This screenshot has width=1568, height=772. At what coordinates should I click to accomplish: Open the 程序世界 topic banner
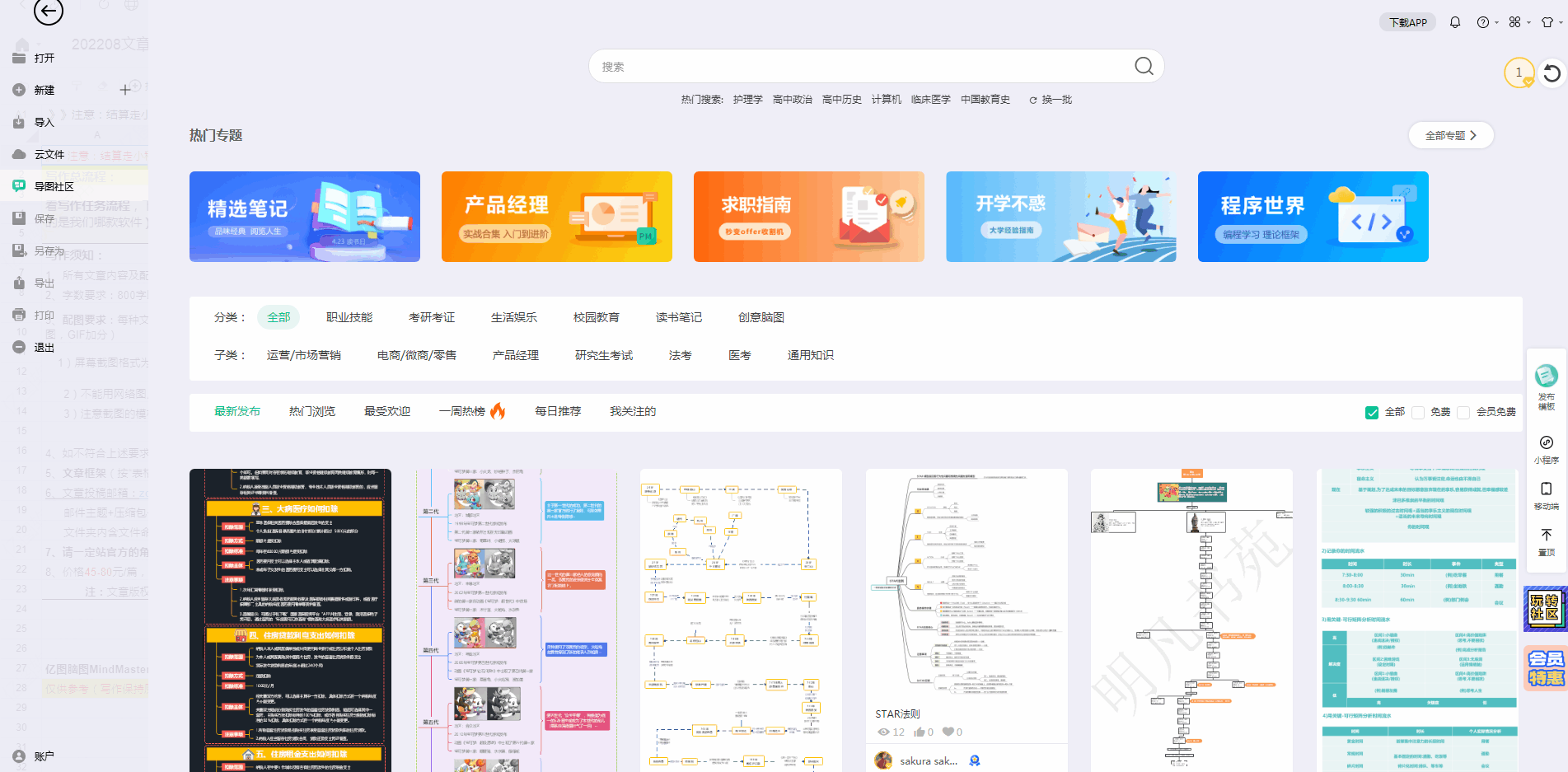1313,217
